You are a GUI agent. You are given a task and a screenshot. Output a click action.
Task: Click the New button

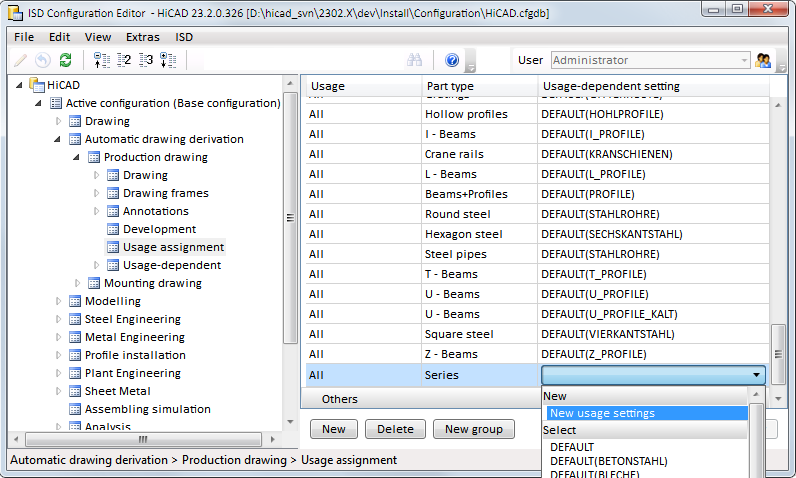pyautogui.click(x=334, y=429)
